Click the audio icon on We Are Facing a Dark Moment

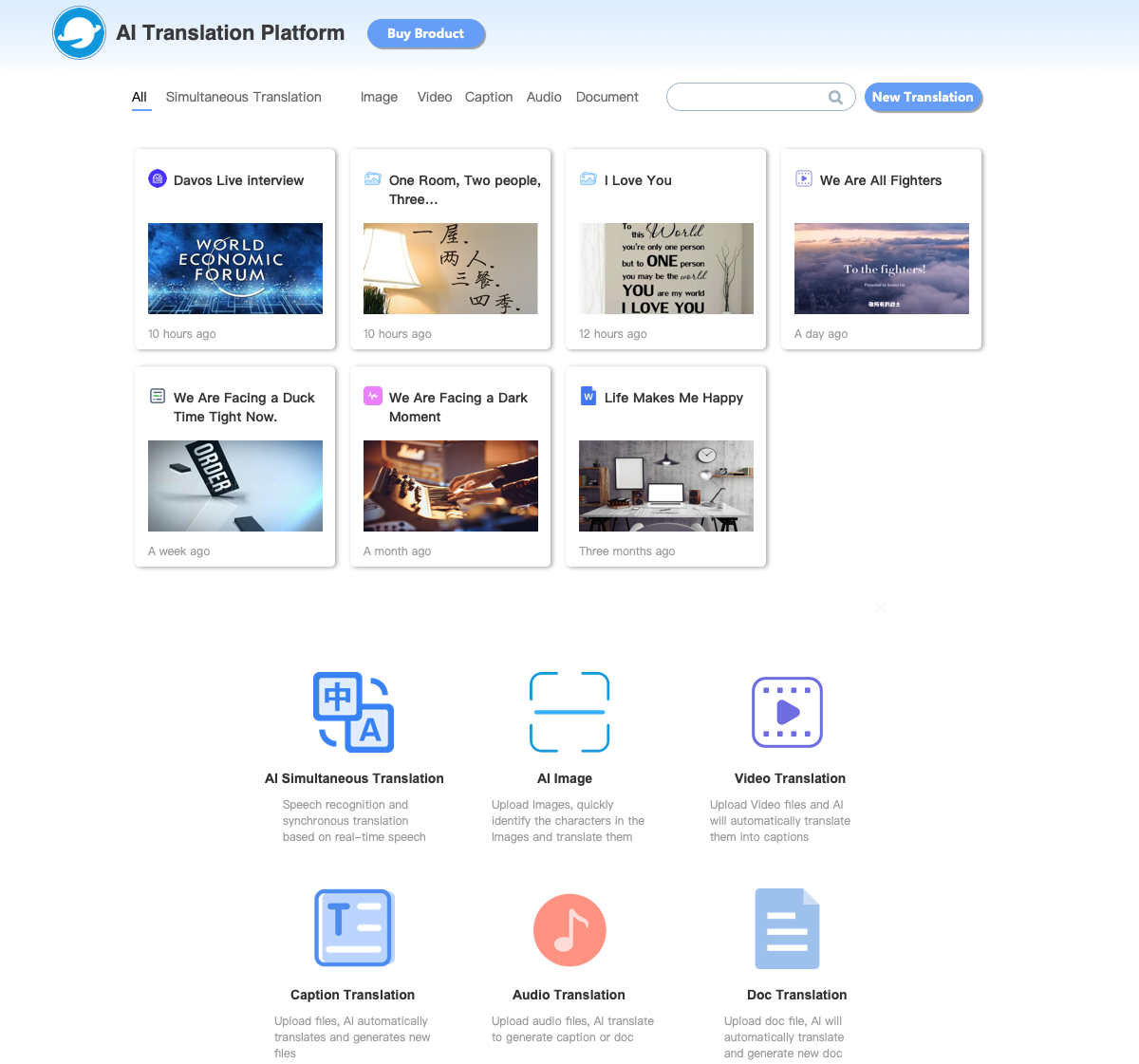click(373, 396)
